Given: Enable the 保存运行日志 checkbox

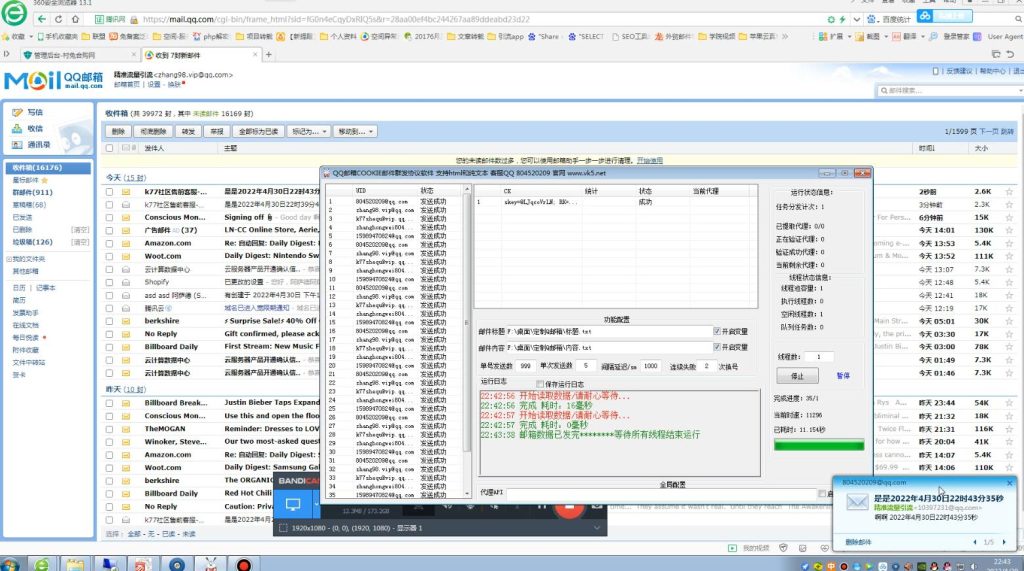Looking at the screenshot, I should [541, 383].
